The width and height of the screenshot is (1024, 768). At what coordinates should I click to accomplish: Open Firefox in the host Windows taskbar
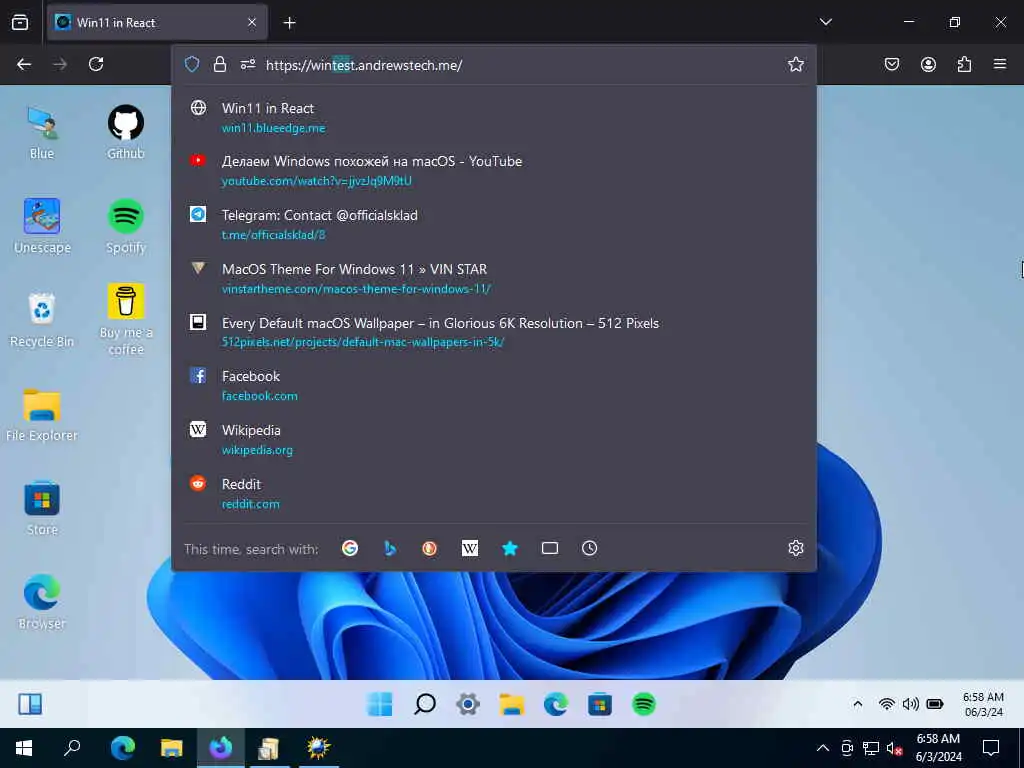[x=221, y=748]
